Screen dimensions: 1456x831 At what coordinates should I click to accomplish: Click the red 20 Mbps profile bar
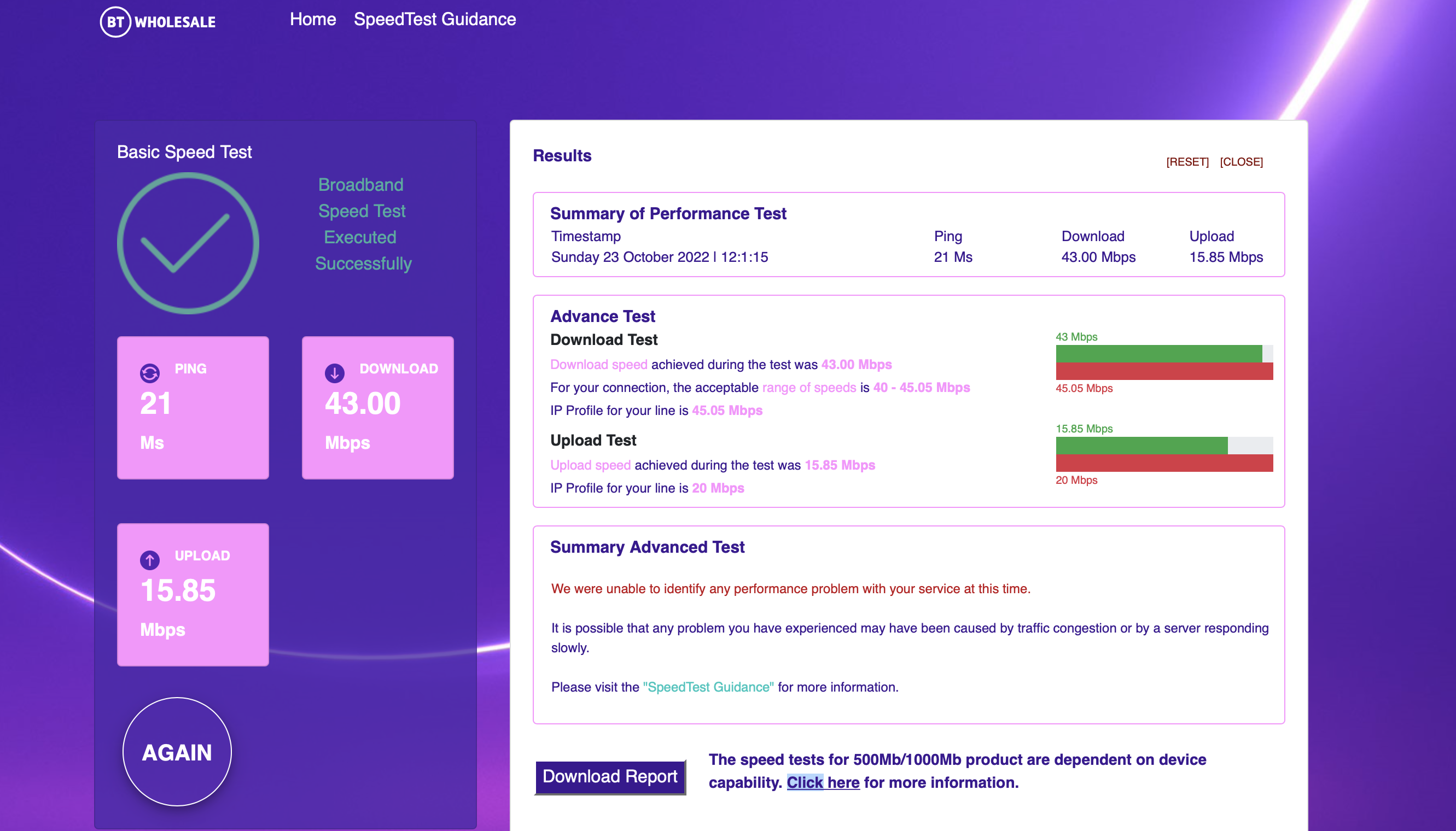[1164, 464]
